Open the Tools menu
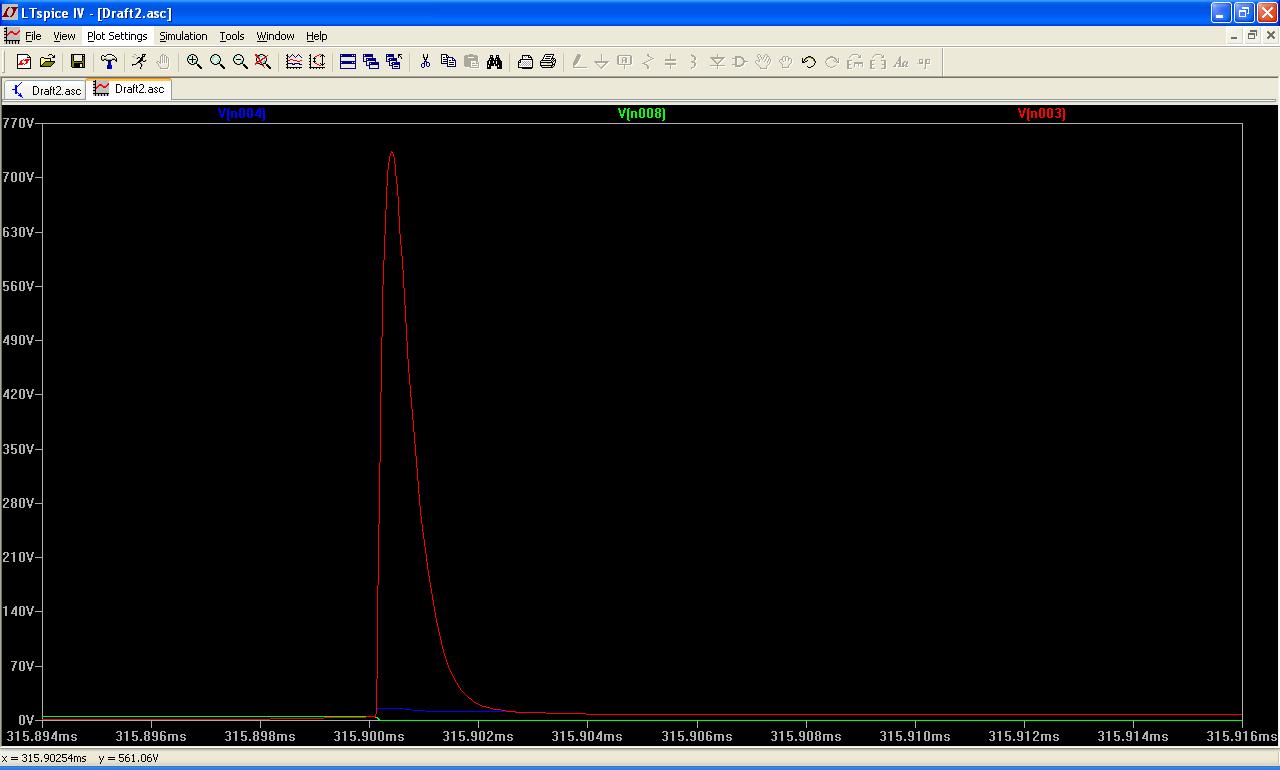The image size is (1280, 770). [232, 36]
